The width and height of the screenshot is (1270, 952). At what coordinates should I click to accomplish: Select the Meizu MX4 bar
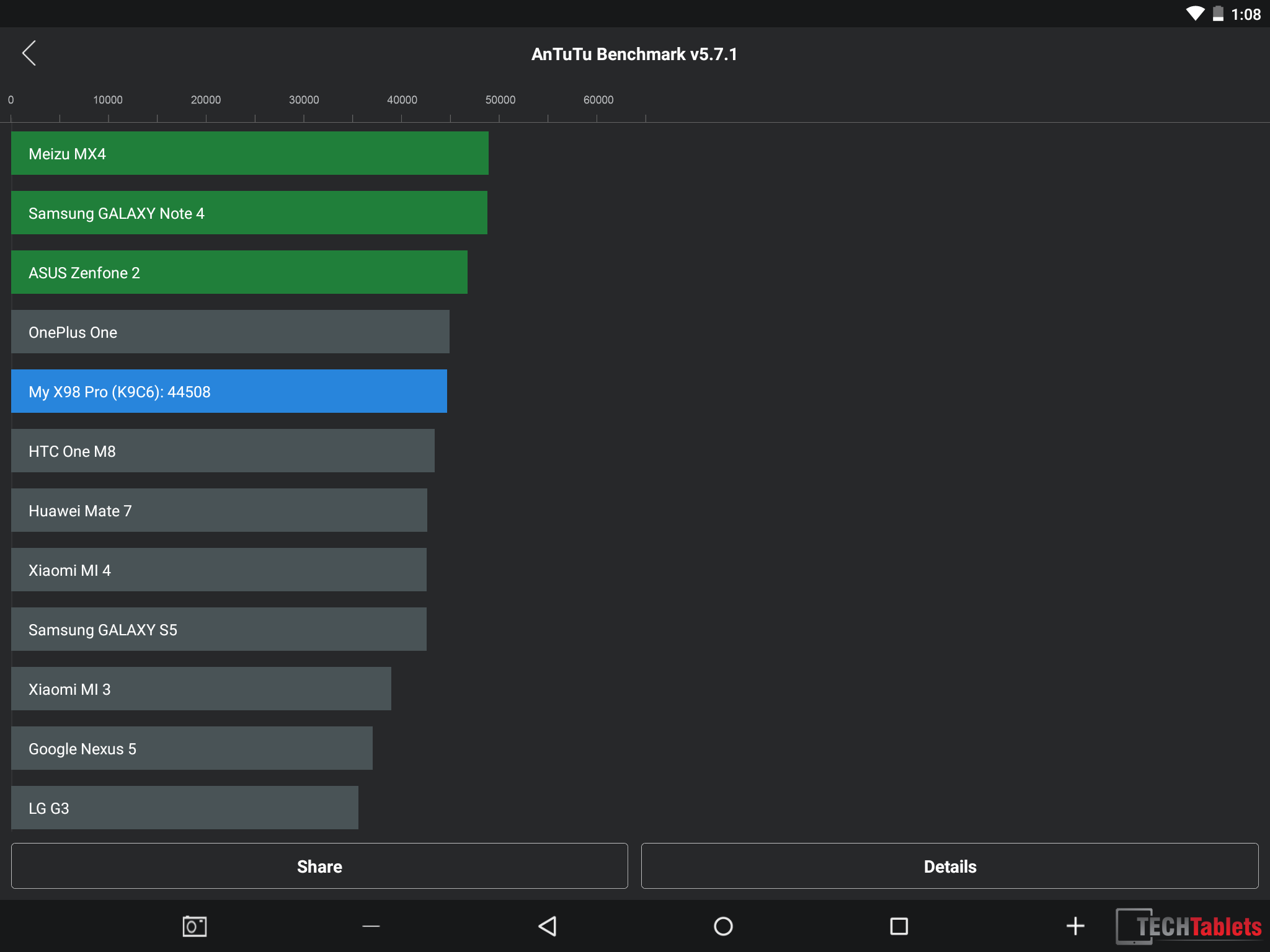(250, 153)
